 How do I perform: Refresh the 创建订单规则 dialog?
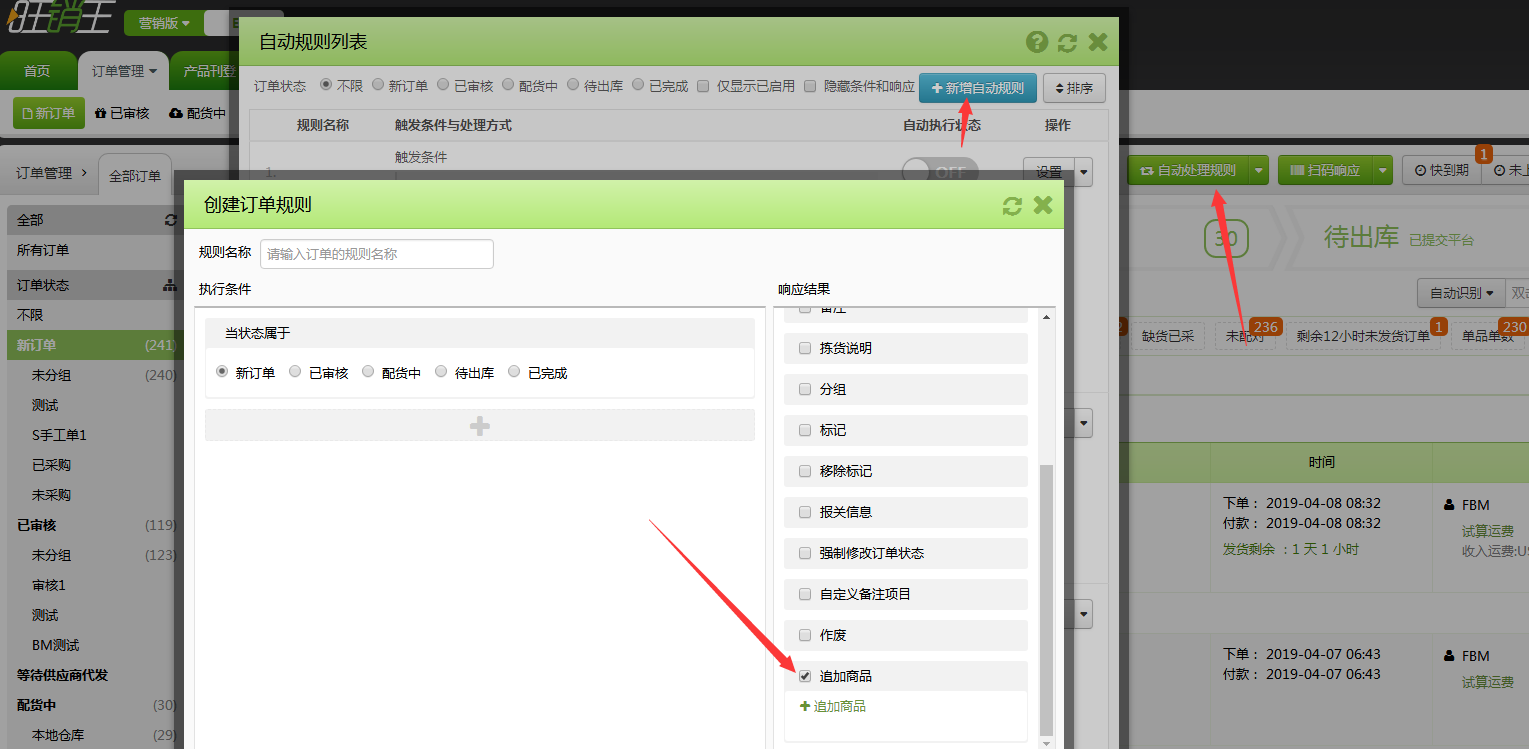pyautogui.click(x=1013, y=205)
